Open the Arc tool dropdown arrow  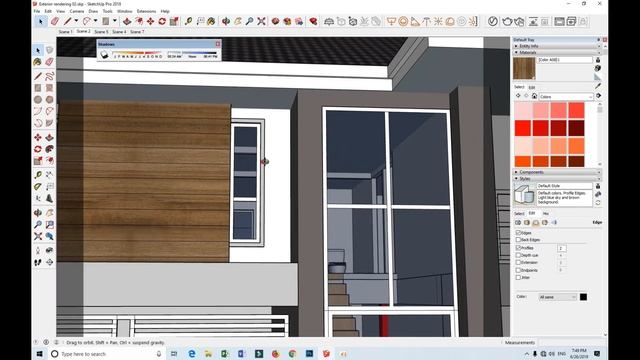click(96, 21)
